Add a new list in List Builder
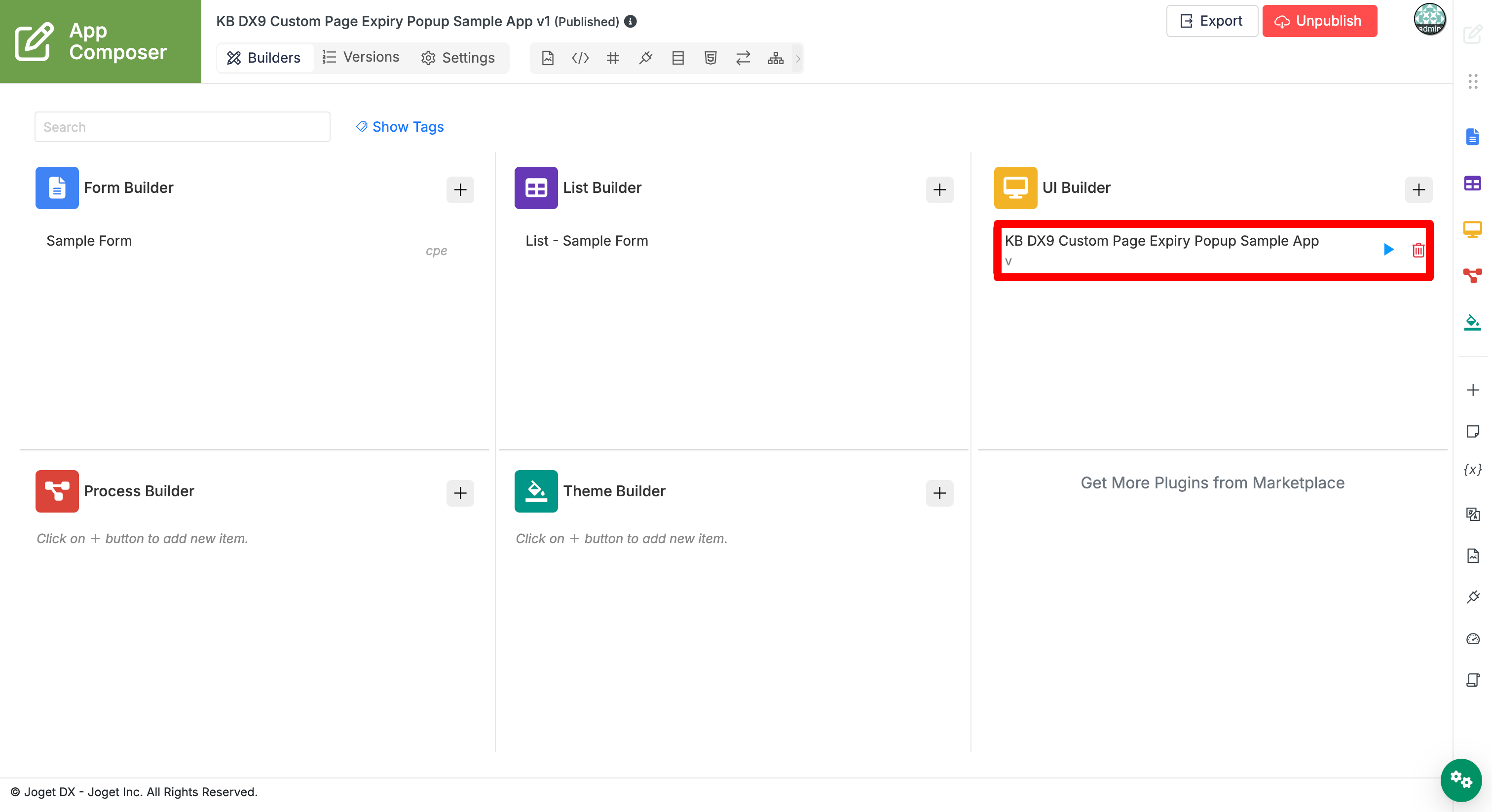The width and height of the screenshot is (1492, 812). 939,189
